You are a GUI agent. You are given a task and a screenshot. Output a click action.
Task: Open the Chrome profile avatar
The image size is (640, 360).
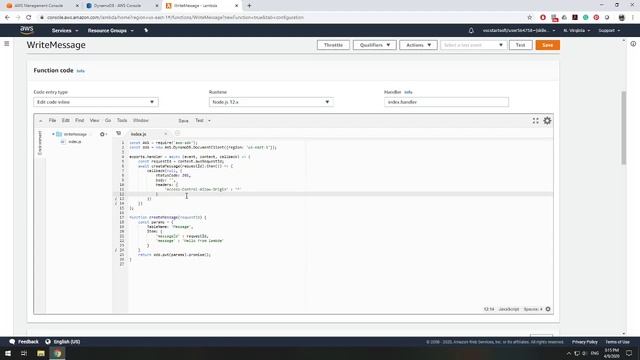(x=621, y=18)
